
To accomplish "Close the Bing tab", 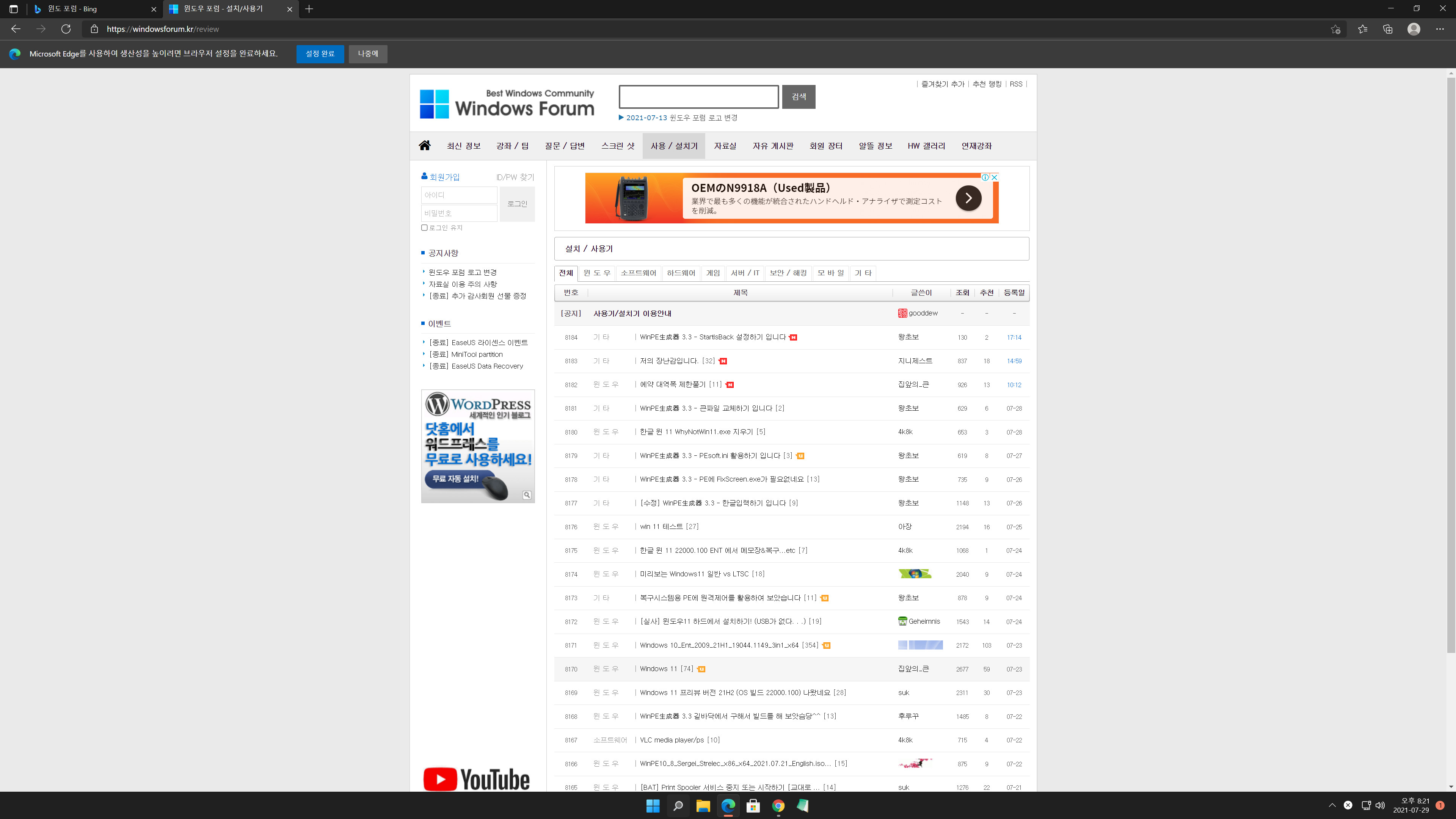I will click(154, 9).
